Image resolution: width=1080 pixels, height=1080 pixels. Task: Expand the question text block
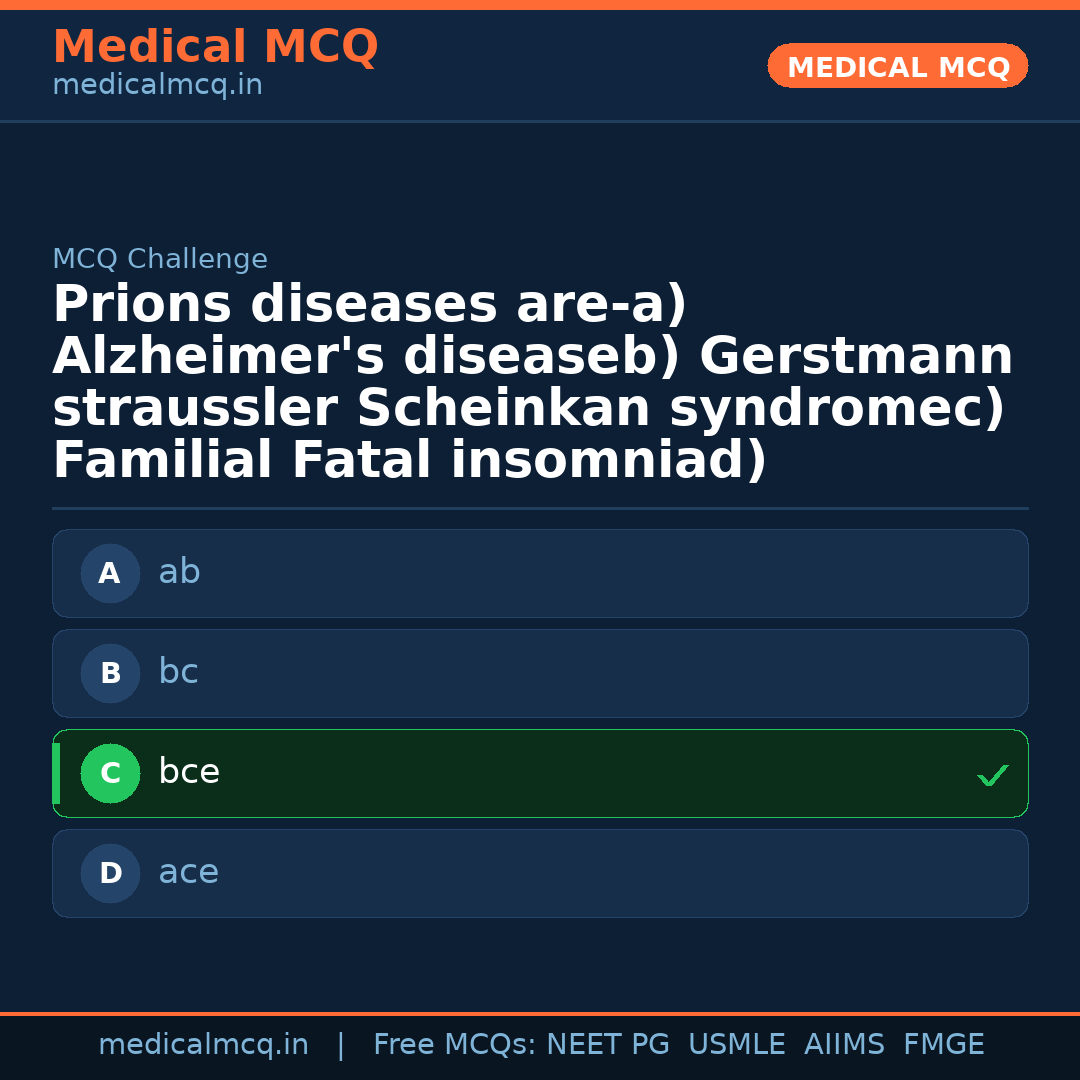tap(532, 380)
